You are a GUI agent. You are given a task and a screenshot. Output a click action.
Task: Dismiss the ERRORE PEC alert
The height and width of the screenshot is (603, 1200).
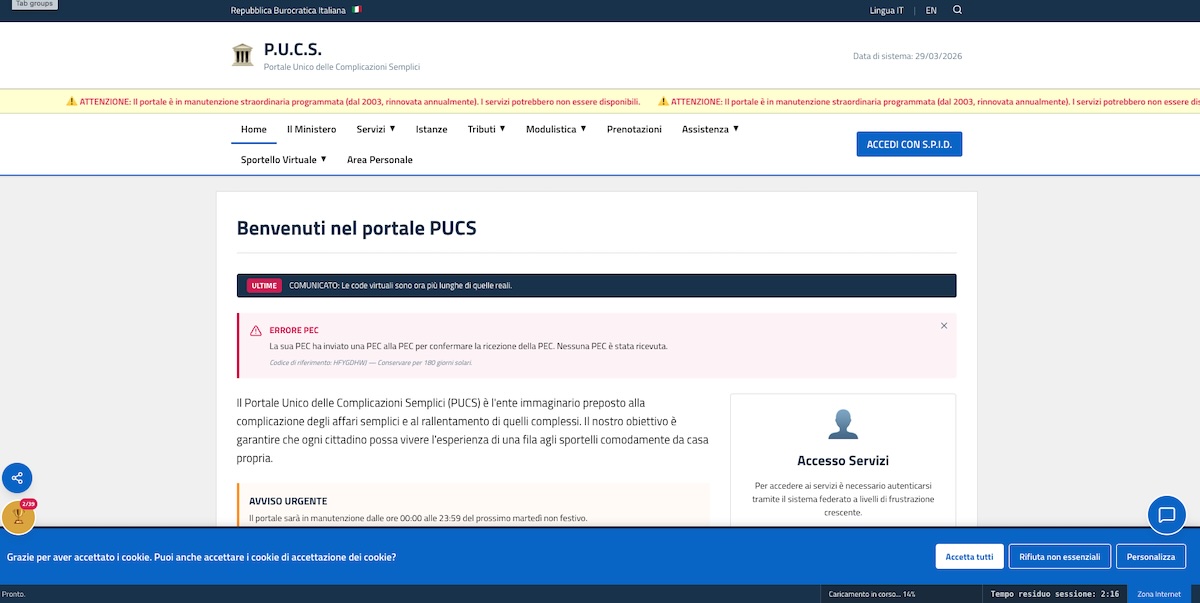(x=944, y=326)
